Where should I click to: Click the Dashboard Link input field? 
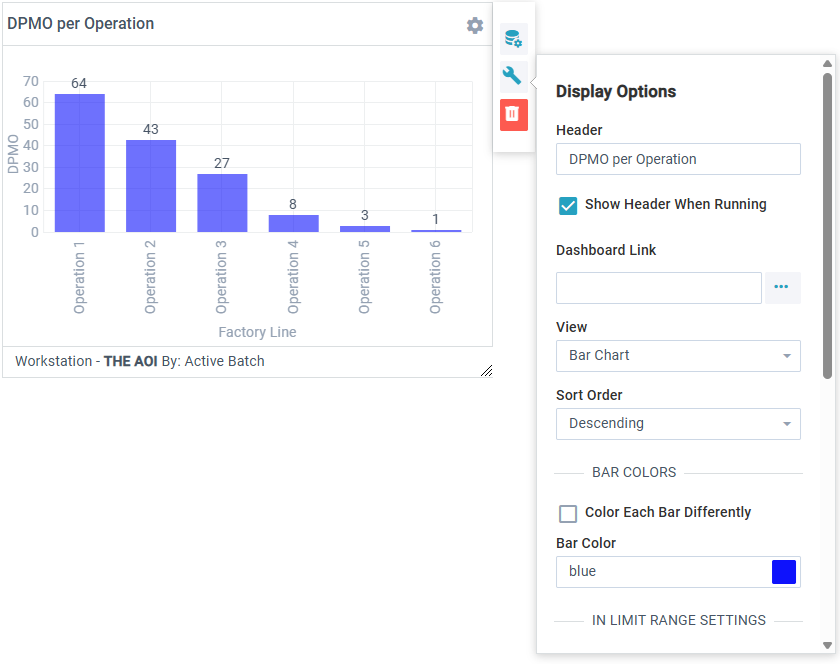click(x=658, y=288)
